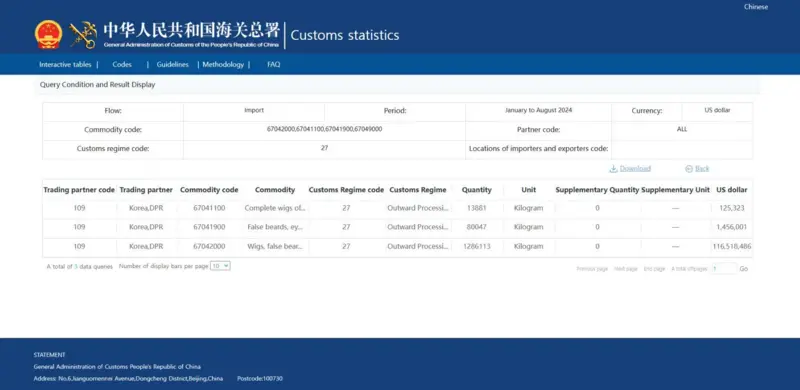Click the Flow value Import
The image size is (800, 390).
pos(254,110)
